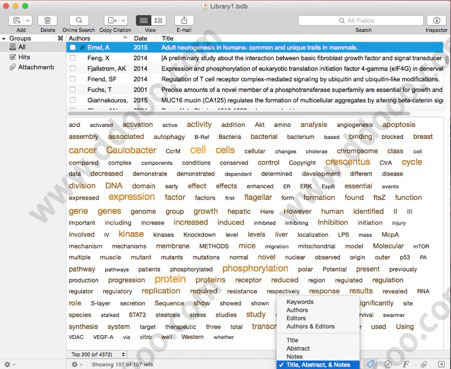
Task: Choose Keywords in the popup menu
Action: click(x=300, y=302)
